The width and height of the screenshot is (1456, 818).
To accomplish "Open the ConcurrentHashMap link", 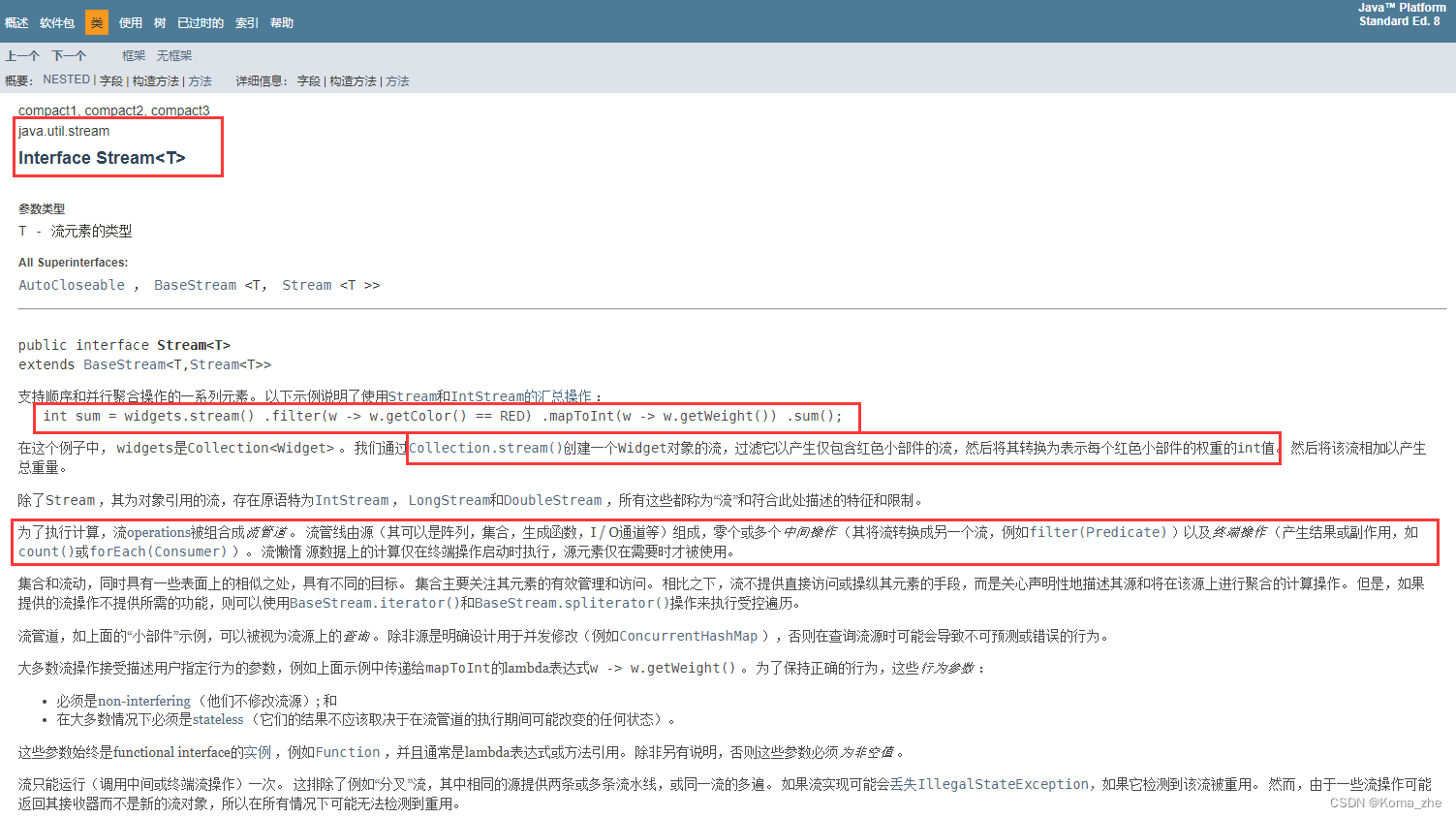I will coord(688,636).
